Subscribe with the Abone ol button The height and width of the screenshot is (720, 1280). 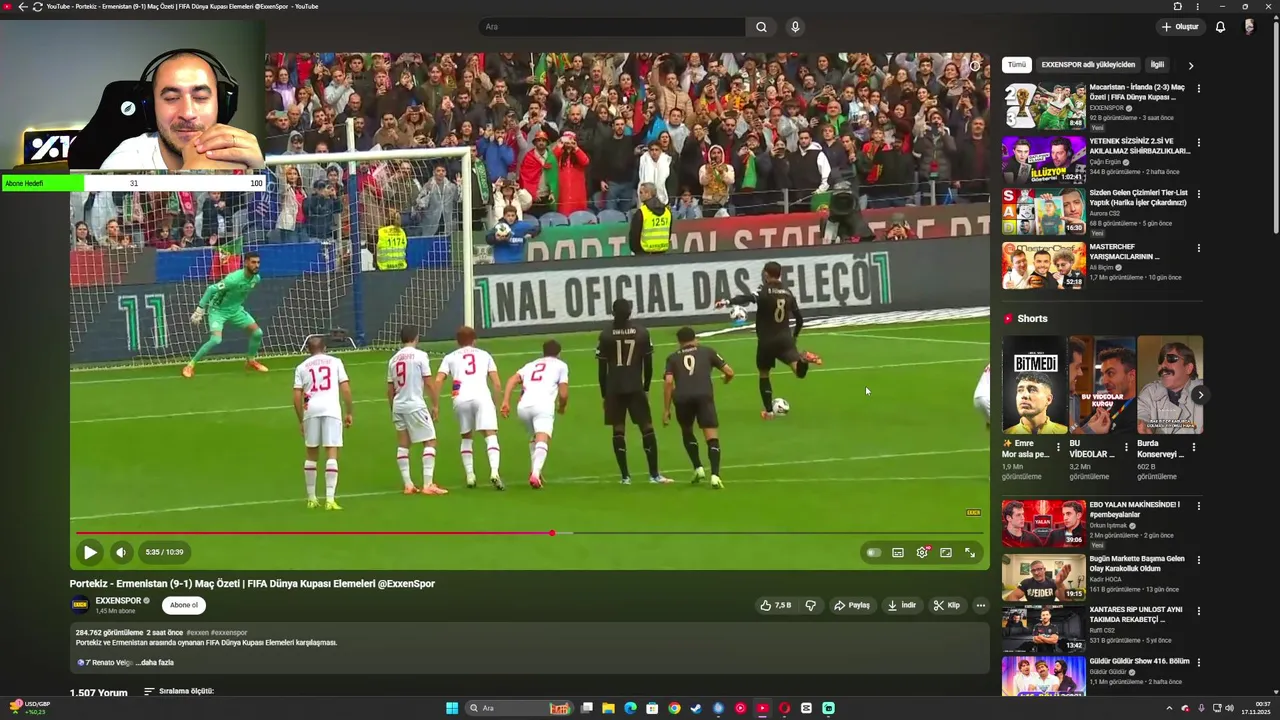pos(184,605)
